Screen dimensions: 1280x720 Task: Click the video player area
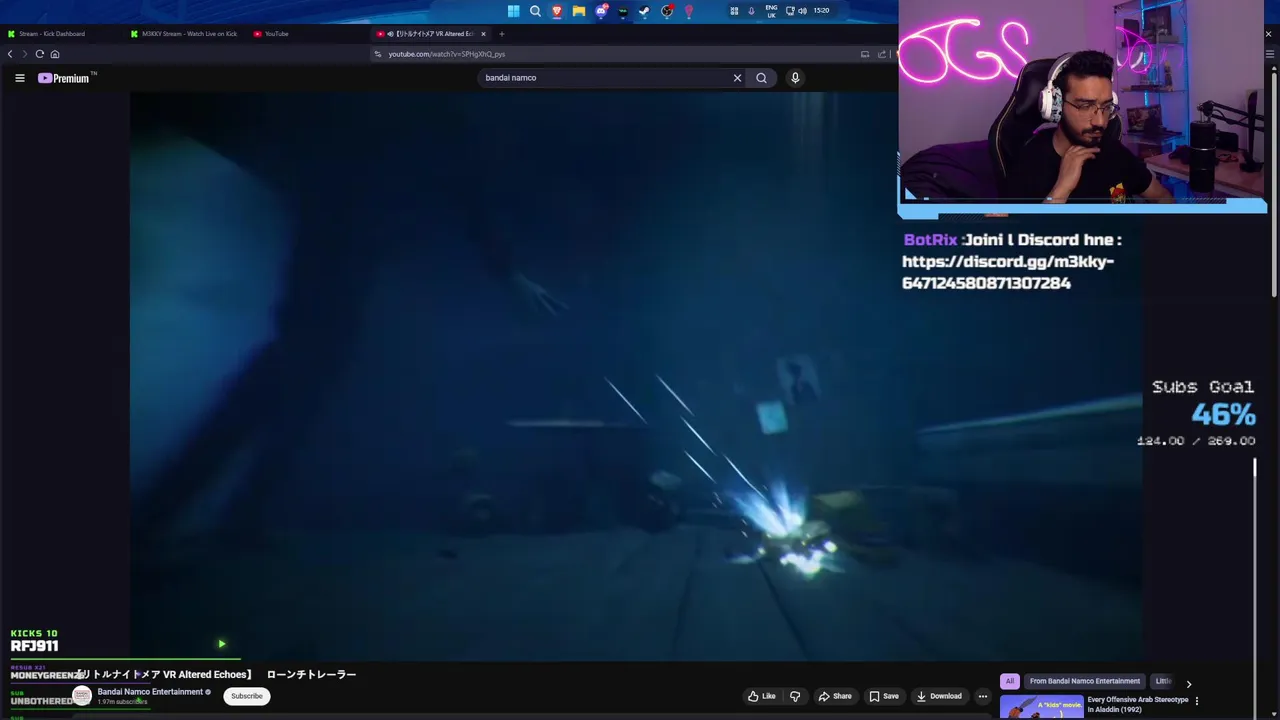pos(636,376)
